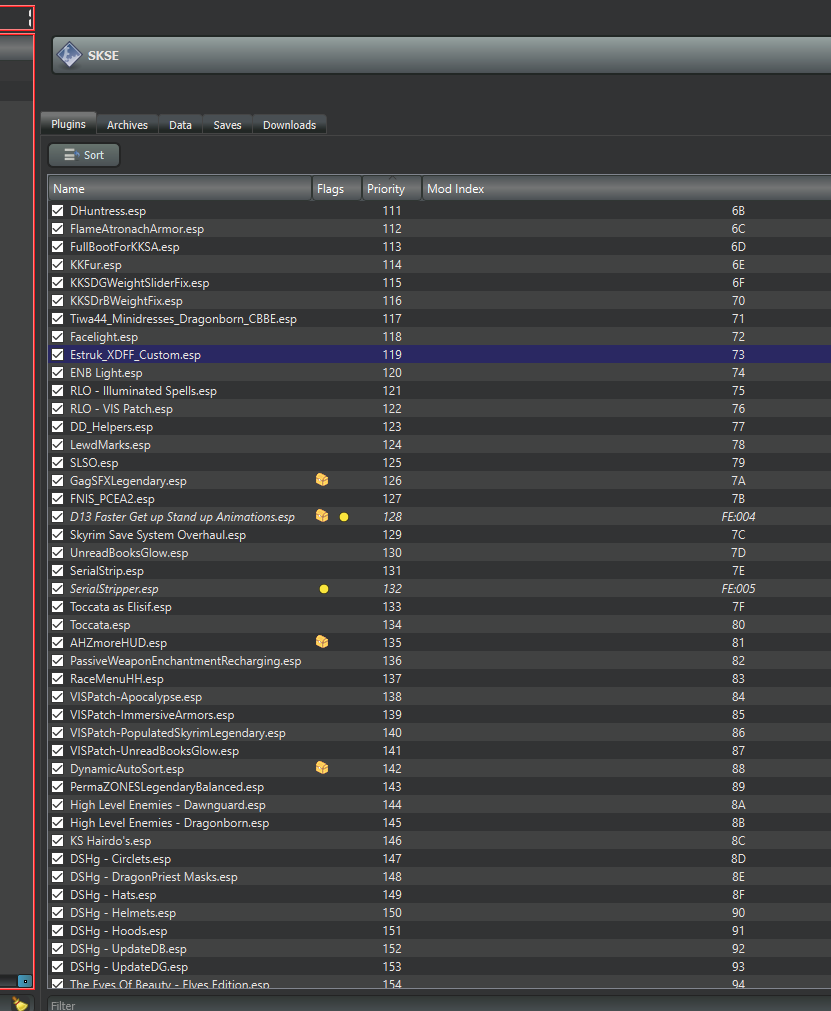Click archive flag icon for GagSFXLegendary.esp
The width and height of the screenshot is (831, 1011).
pyautogui.click(x=322, y=480)
